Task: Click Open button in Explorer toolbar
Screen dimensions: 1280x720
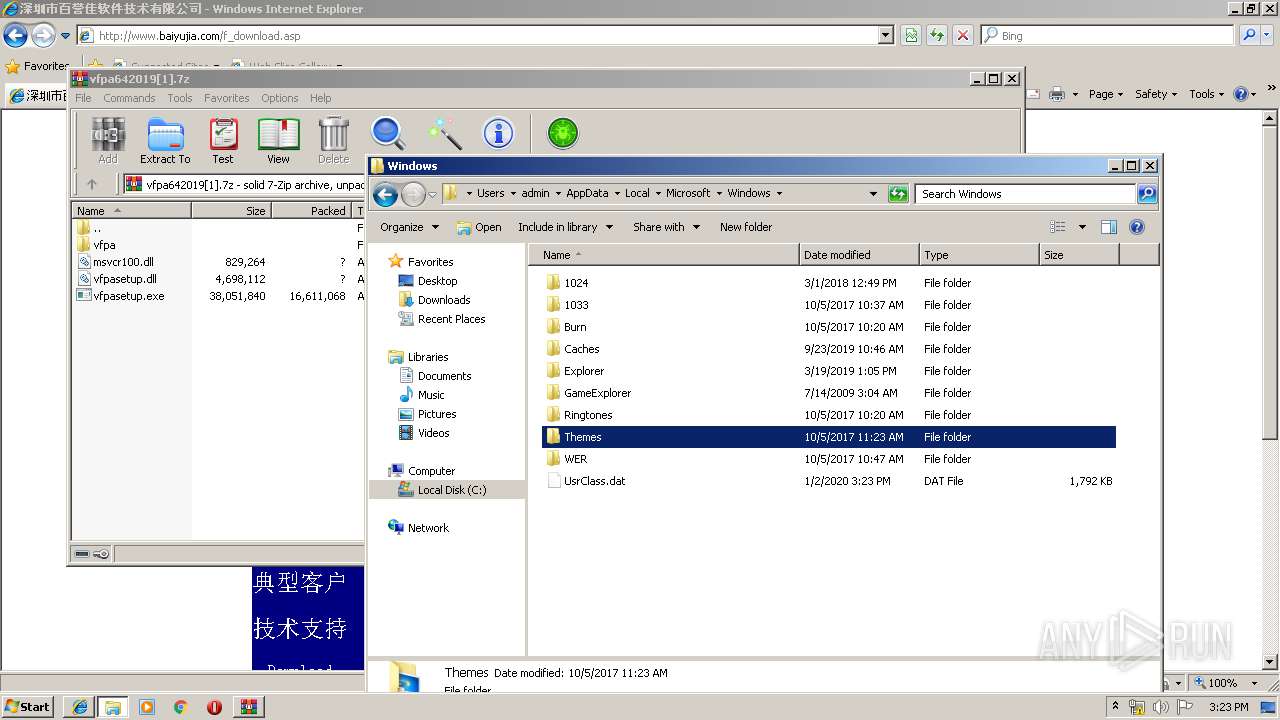Action: (x=479, y=227)
